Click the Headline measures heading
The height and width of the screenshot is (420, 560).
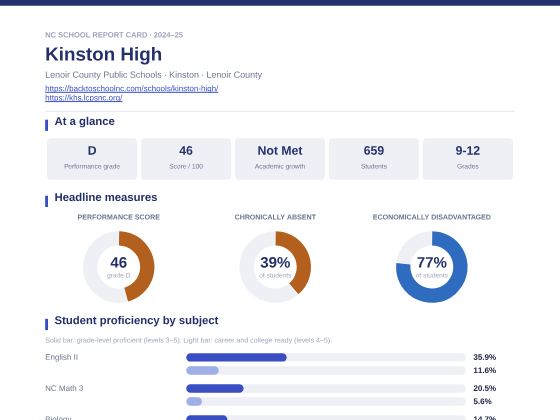pyautogui.click(x=106, y=198)
